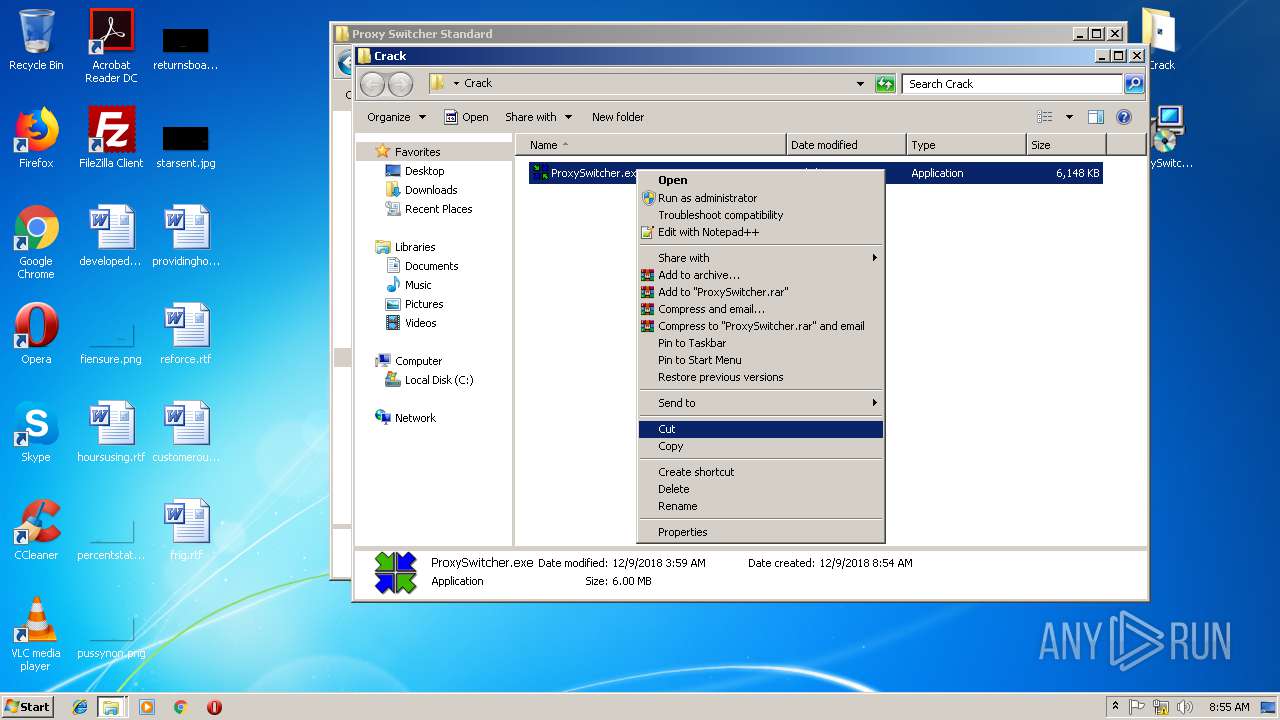
Task: Expand the address bar history dropdown
Action: tap(860, 84)
